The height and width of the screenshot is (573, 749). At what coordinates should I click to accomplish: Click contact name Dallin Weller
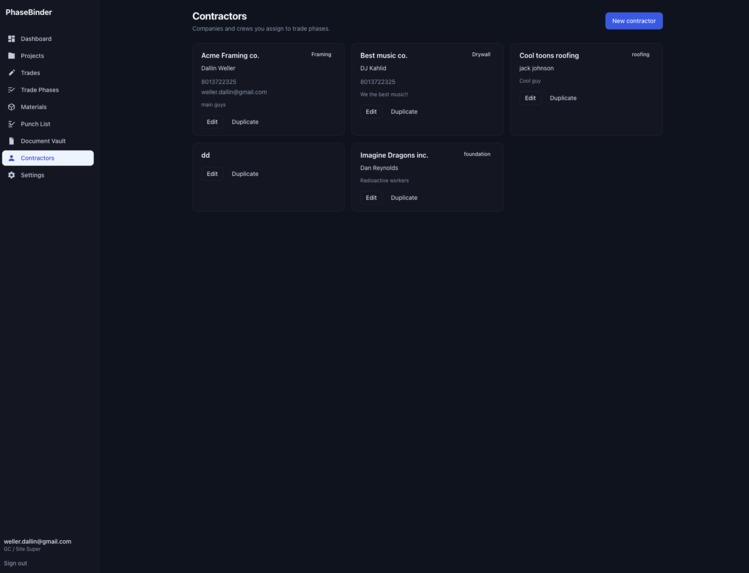point(218,68)
